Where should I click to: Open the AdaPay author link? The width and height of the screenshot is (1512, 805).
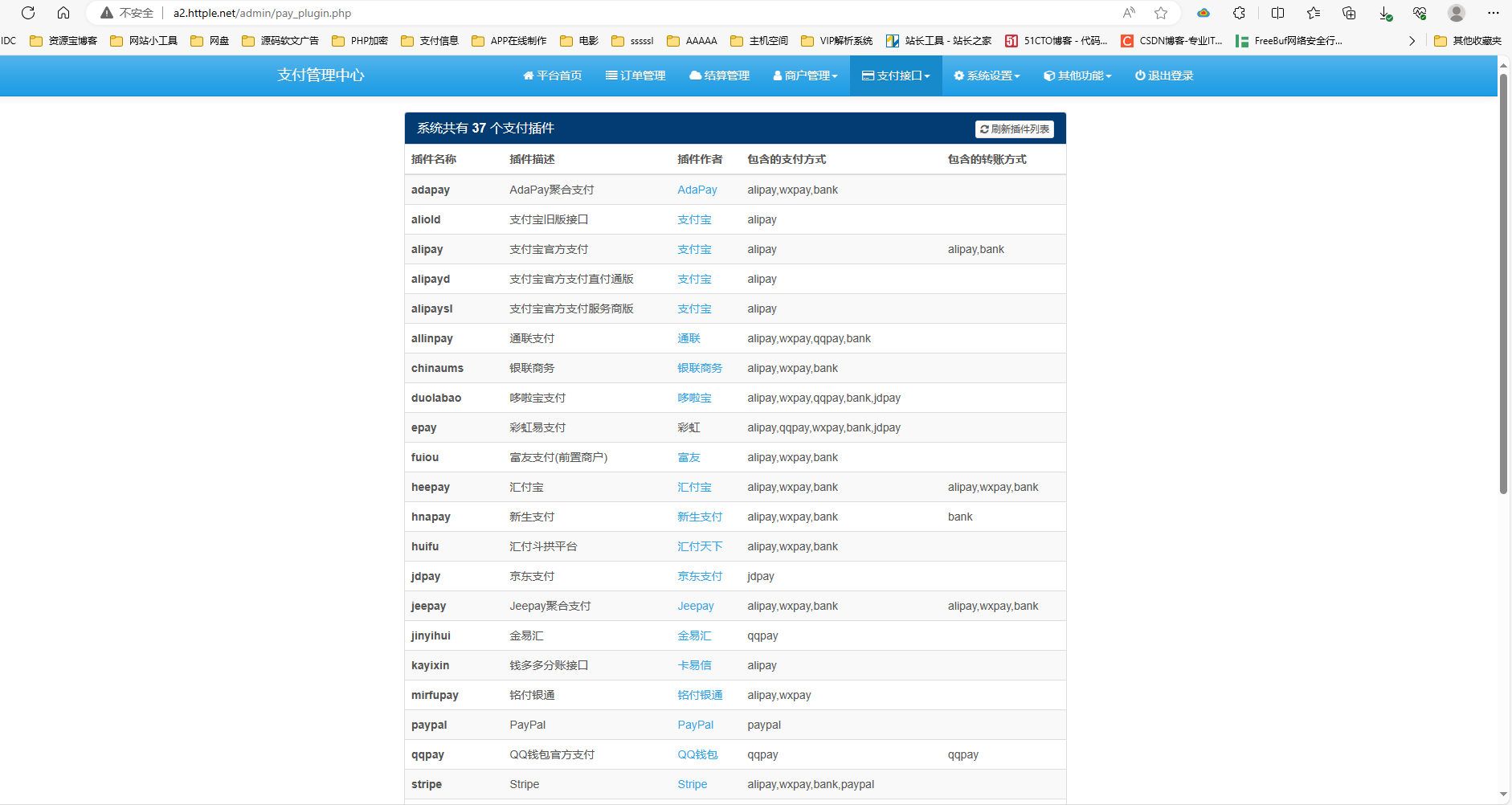(697, 190)
